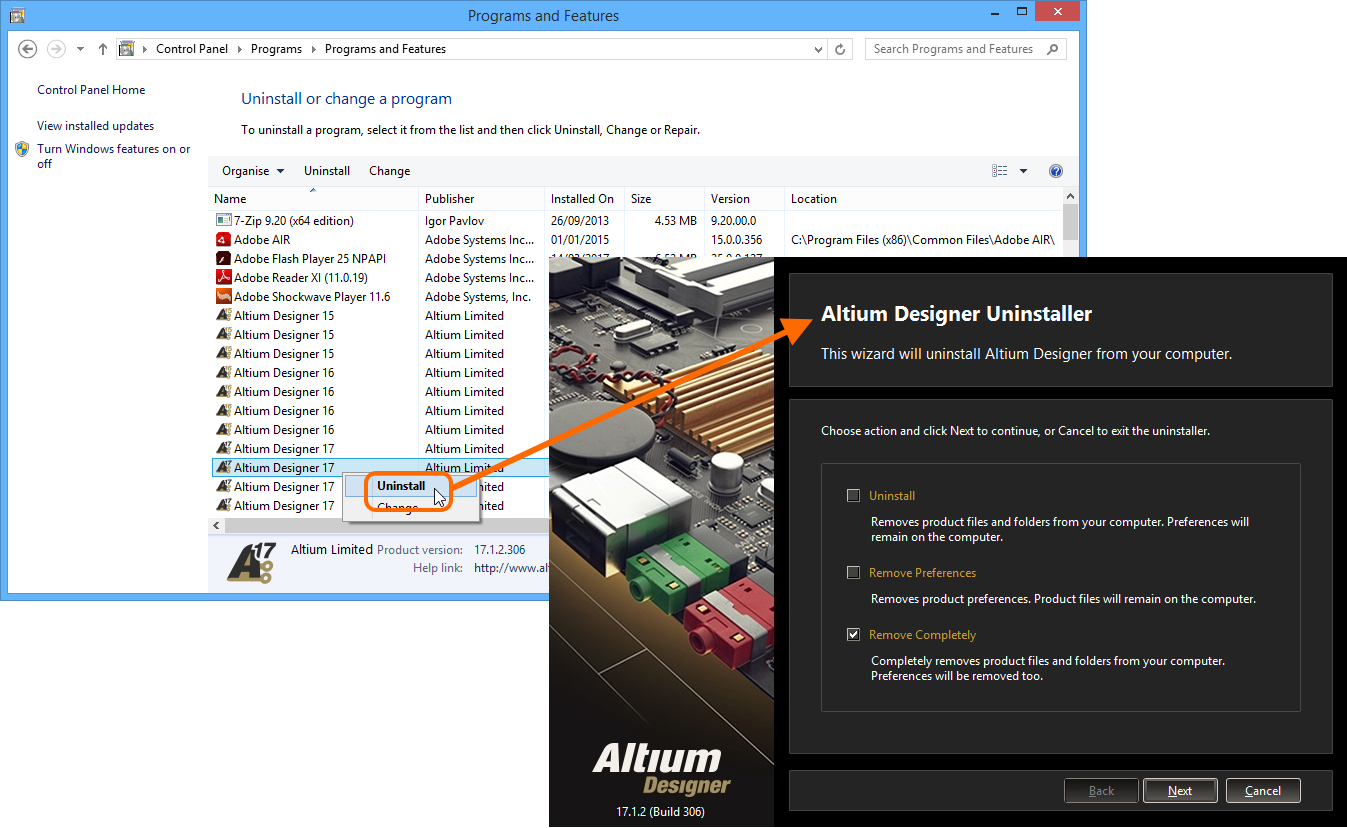The height and width of the screenshot is (828, 1347).
Task: Click the up one level arrow
Action: [103, 49]
